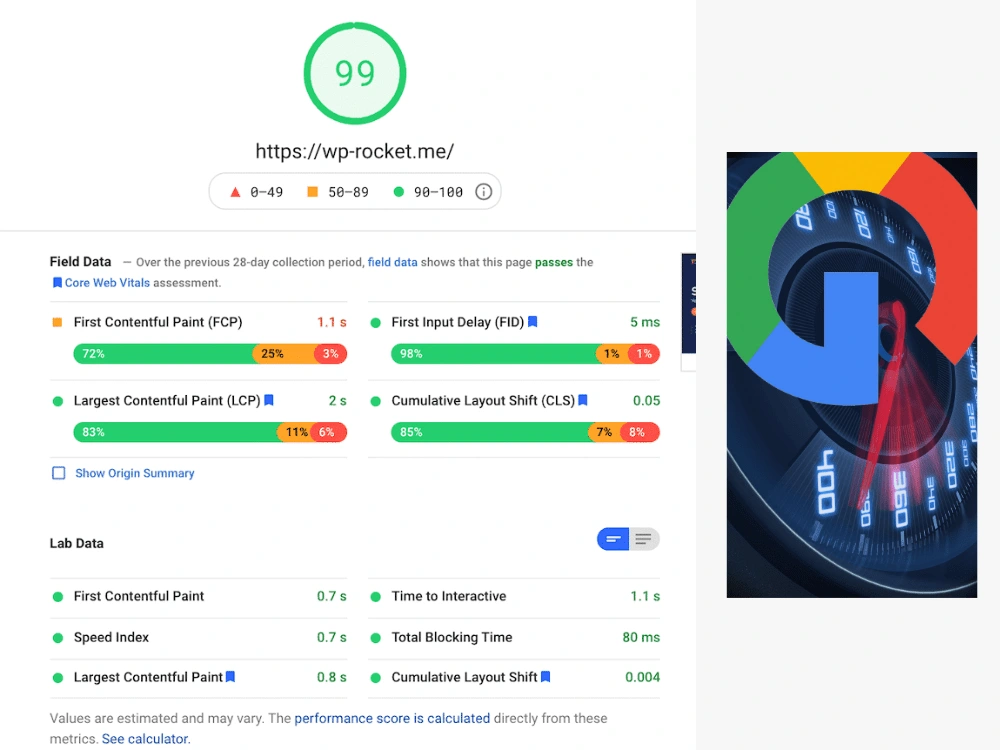The height and width of the screenshot is (750, 1000).
Task: Switch Lab Data to compact blue view
Action: coord(613,539)
